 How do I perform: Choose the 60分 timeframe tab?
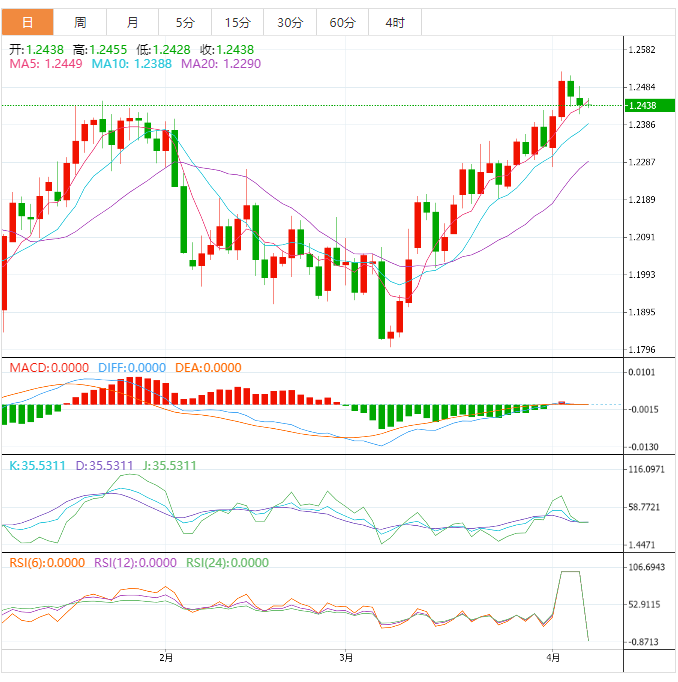pyautogui.click(x=342, y=22)
